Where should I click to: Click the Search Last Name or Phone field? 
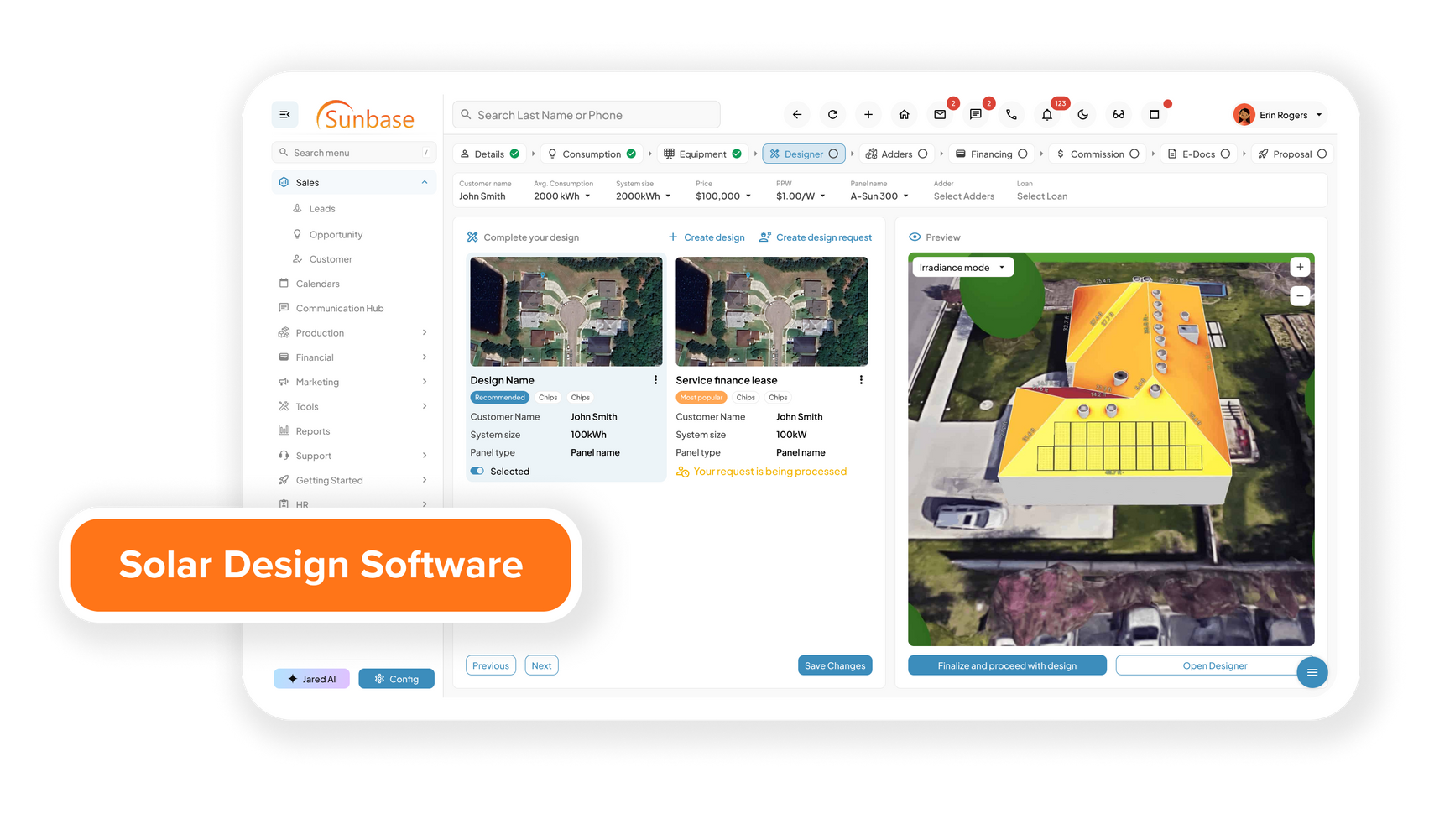click(x=586, y=114)
